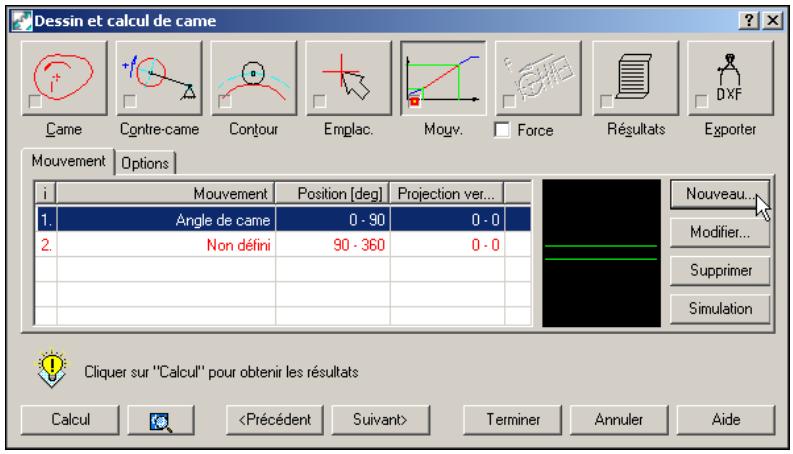Click the Calcul button
This screenshot has width=793, height=454.
(x=70, y=420)
